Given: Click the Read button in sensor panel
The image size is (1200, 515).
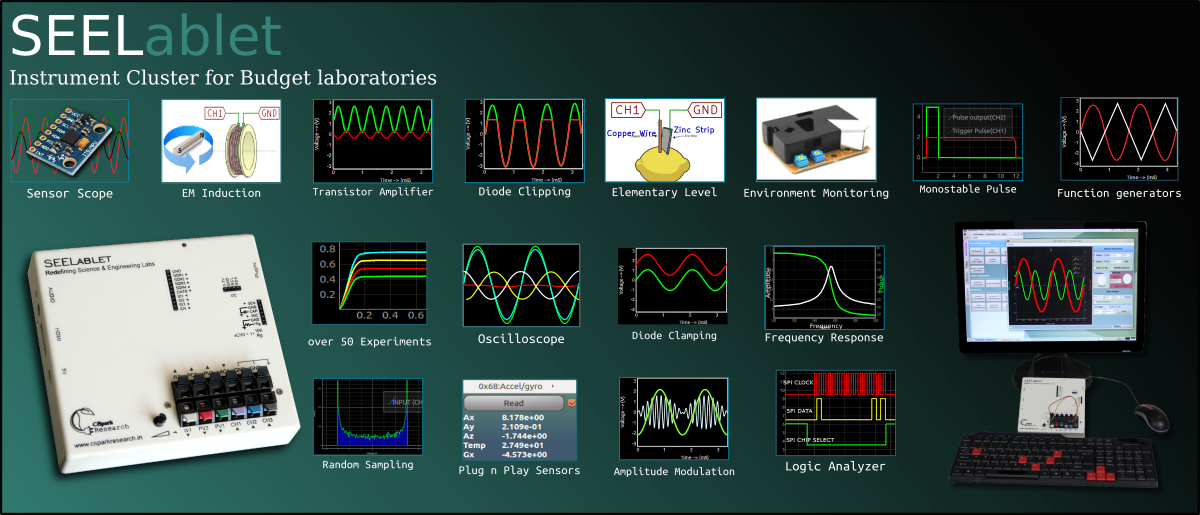Looking at the screenshot, I should (514, 403).
